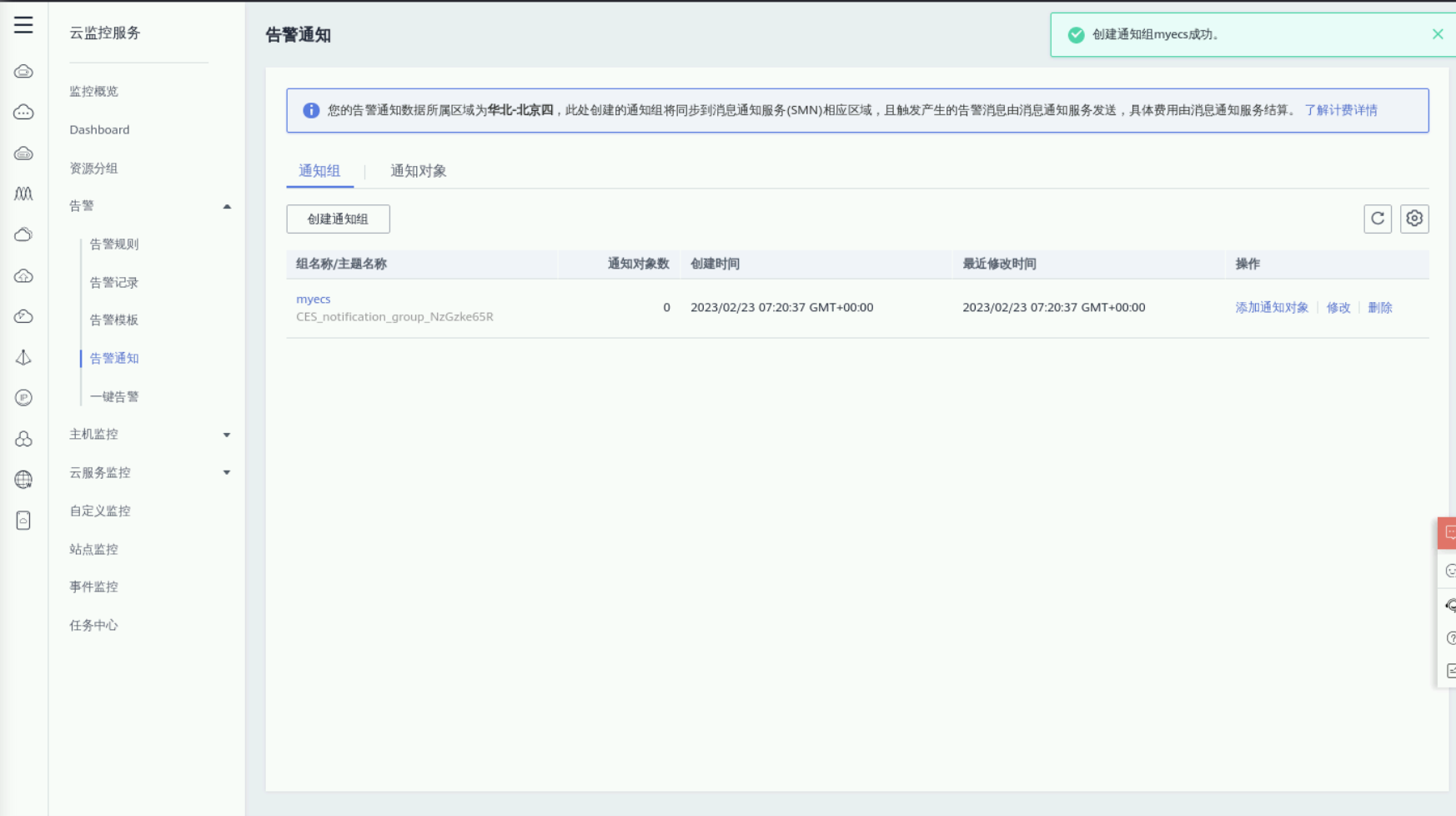Click the smiley face feedback icon
The image size is (1456, 816).
[x=1450, y=571]
